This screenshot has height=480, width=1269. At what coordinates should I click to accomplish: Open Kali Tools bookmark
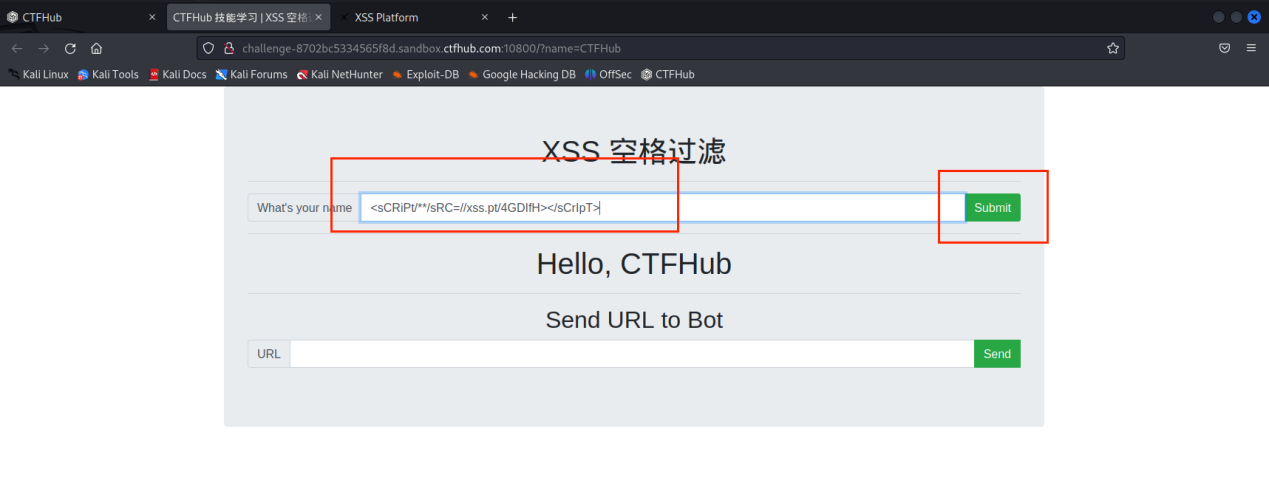pyautogui.click(x=108, y=74)
